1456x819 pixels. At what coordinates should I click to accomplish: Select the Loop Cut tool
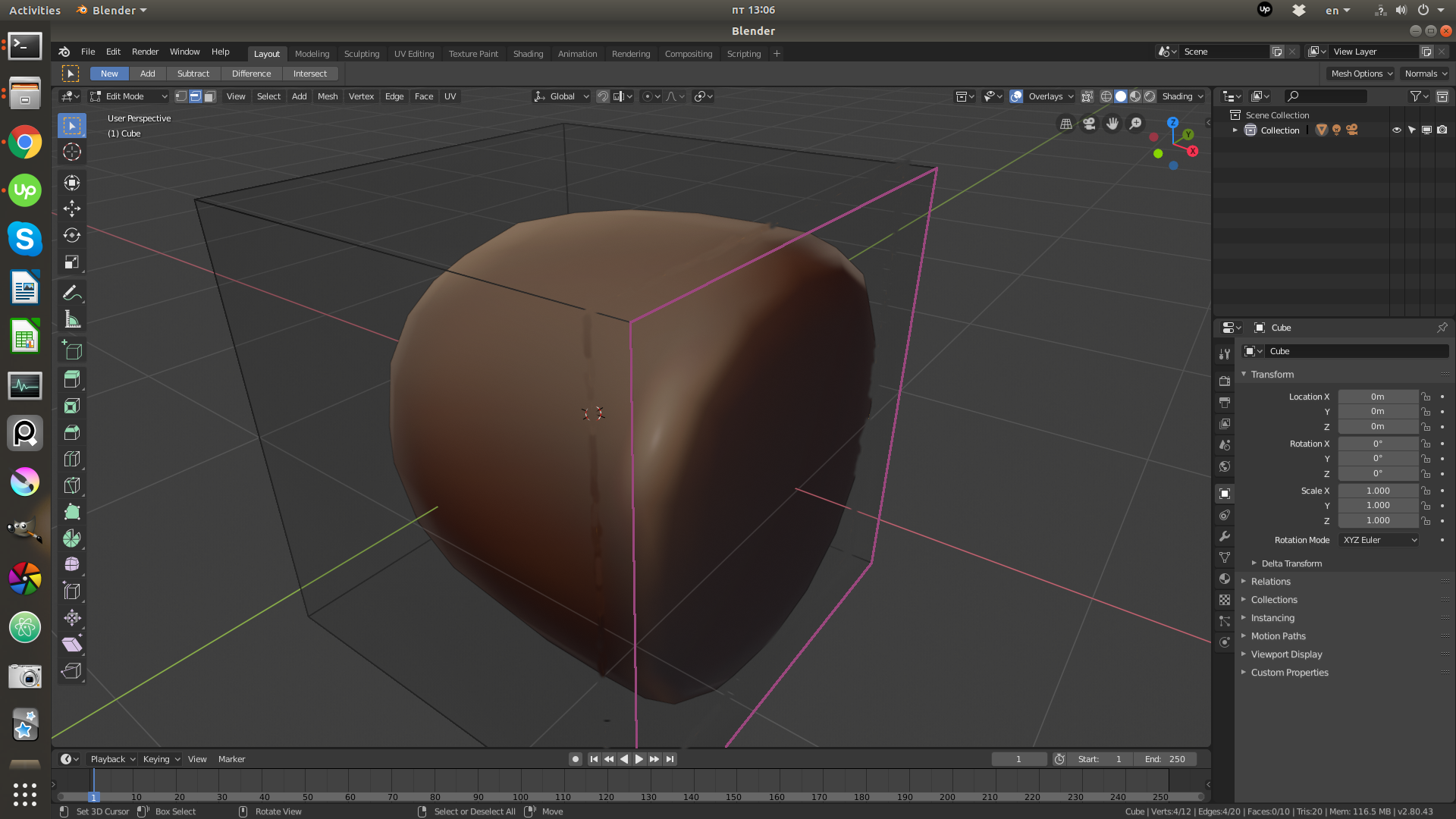click(x=72, y=459)
